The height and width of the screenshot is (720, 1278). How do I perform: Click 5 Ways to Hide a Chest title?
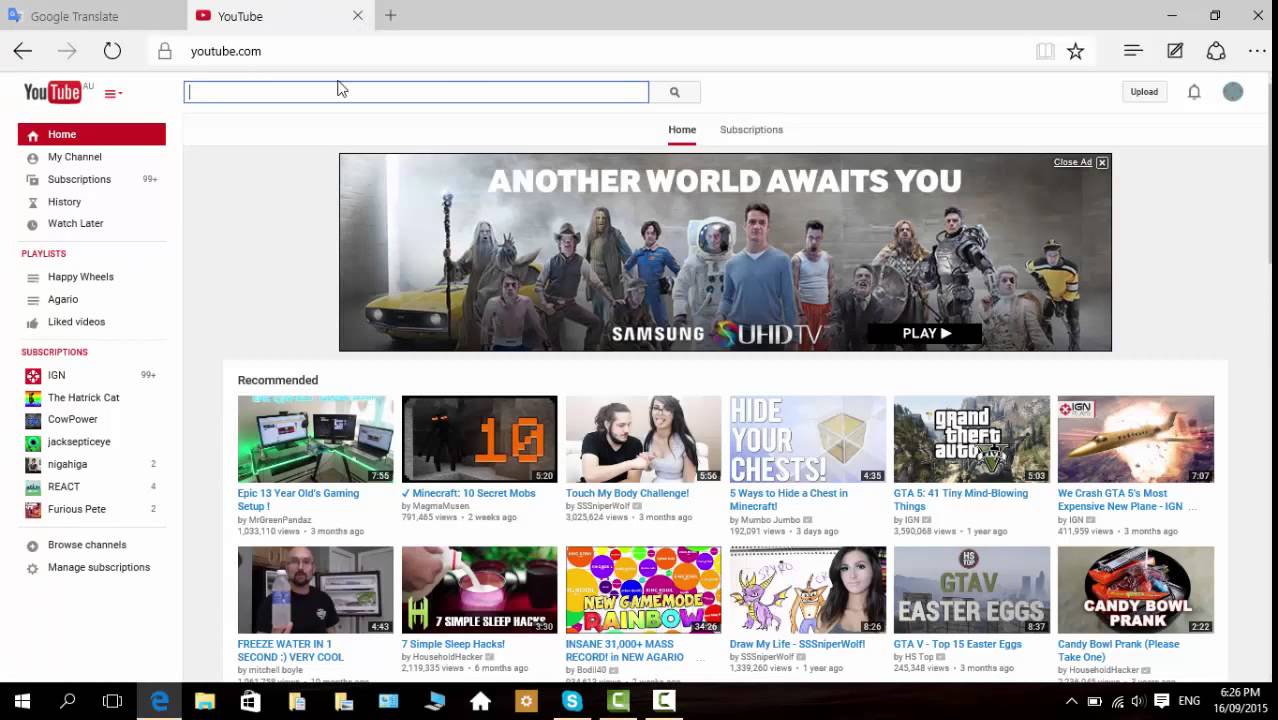tap(788, 499)
